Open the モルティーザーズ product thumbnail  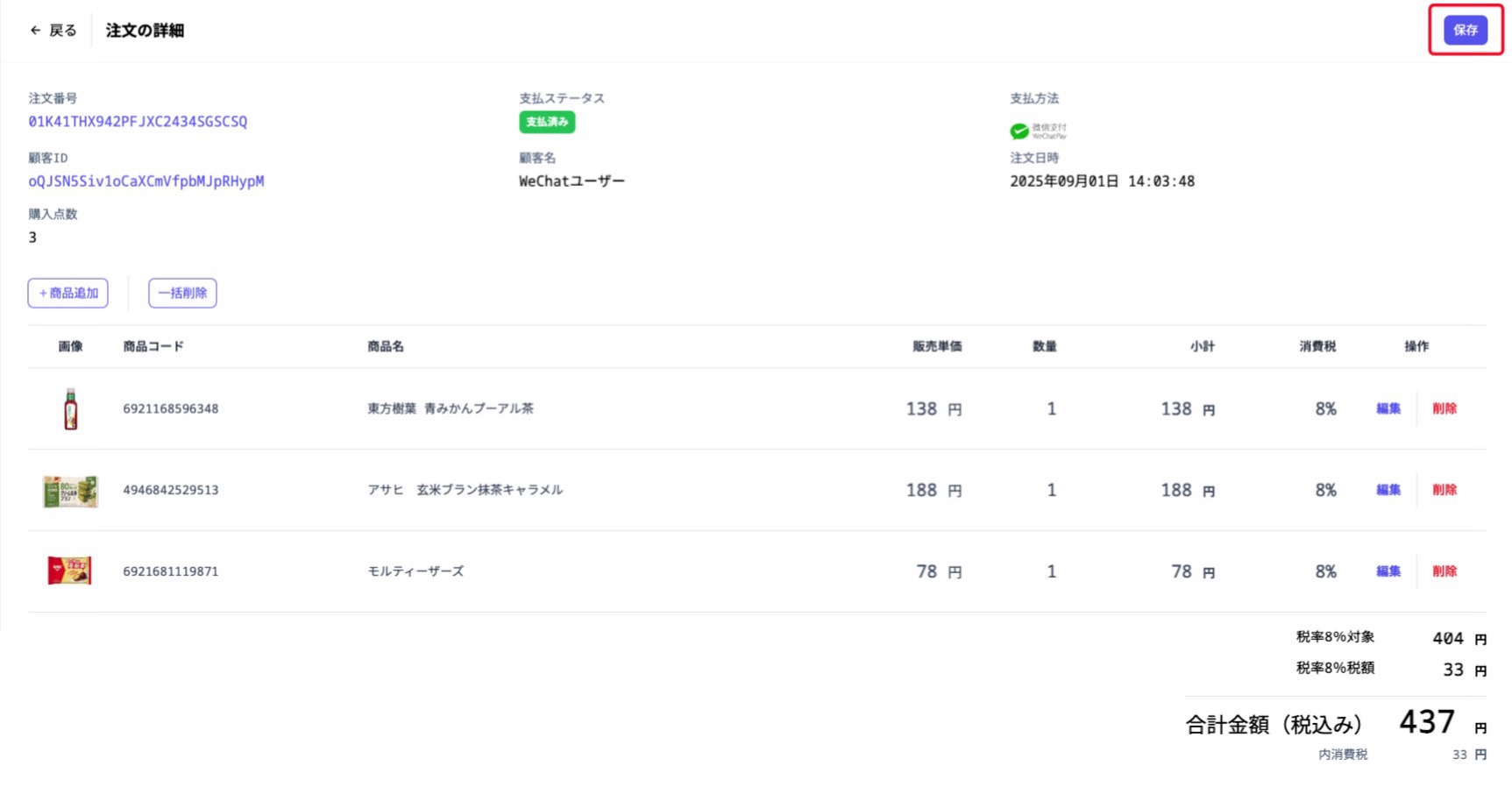point(69,571)
